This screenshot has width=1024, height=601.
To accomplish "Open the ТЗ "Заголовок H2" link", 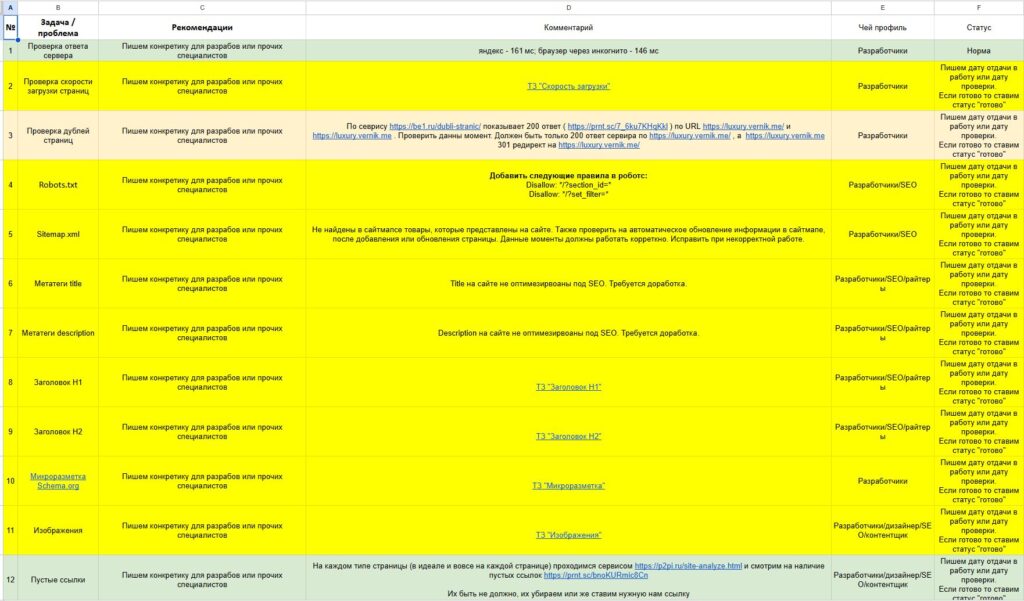I will [568, 436].
